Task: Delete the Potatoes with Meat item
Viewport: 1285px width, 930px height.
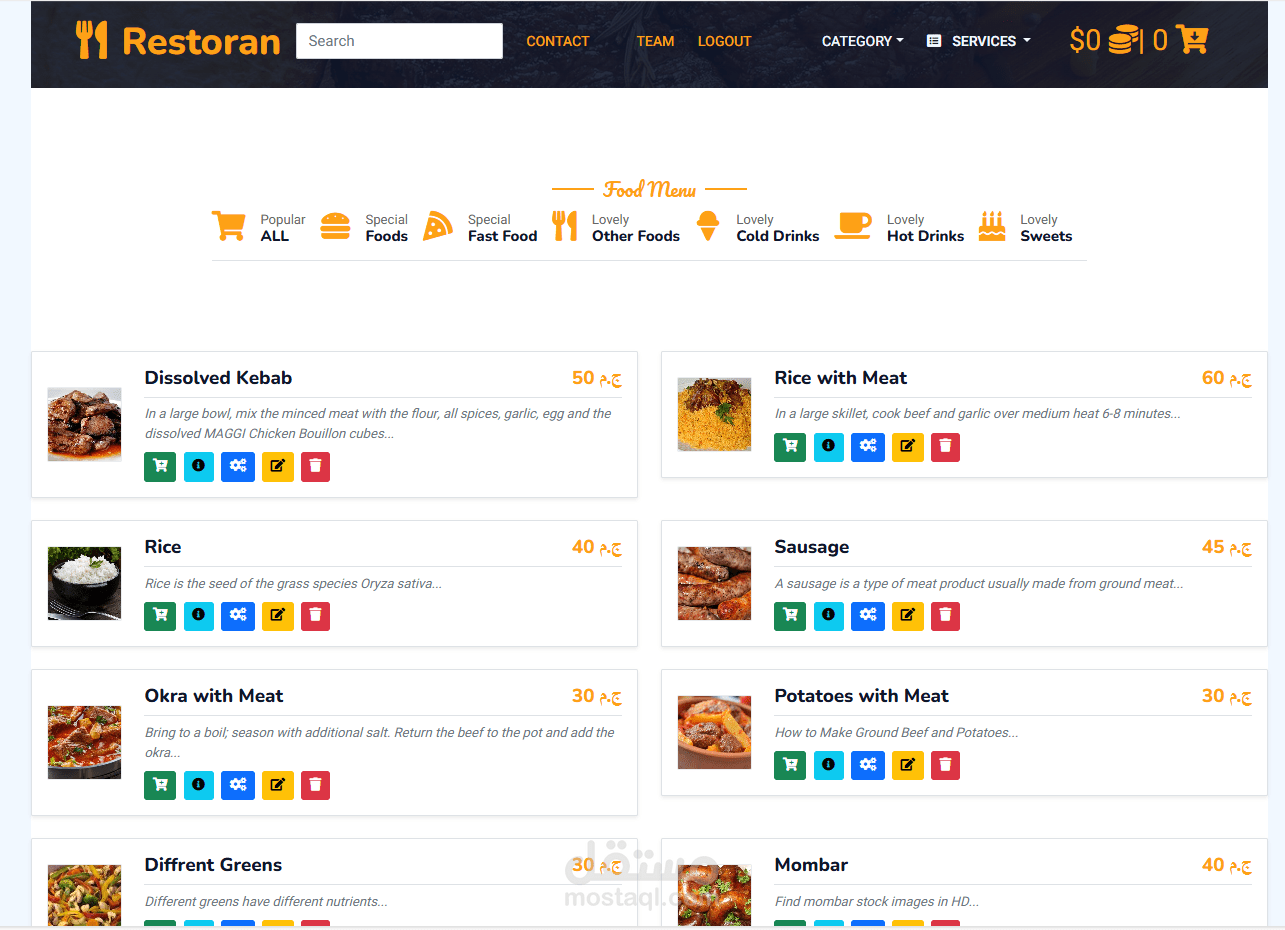Action: click(x=946, y=765)
